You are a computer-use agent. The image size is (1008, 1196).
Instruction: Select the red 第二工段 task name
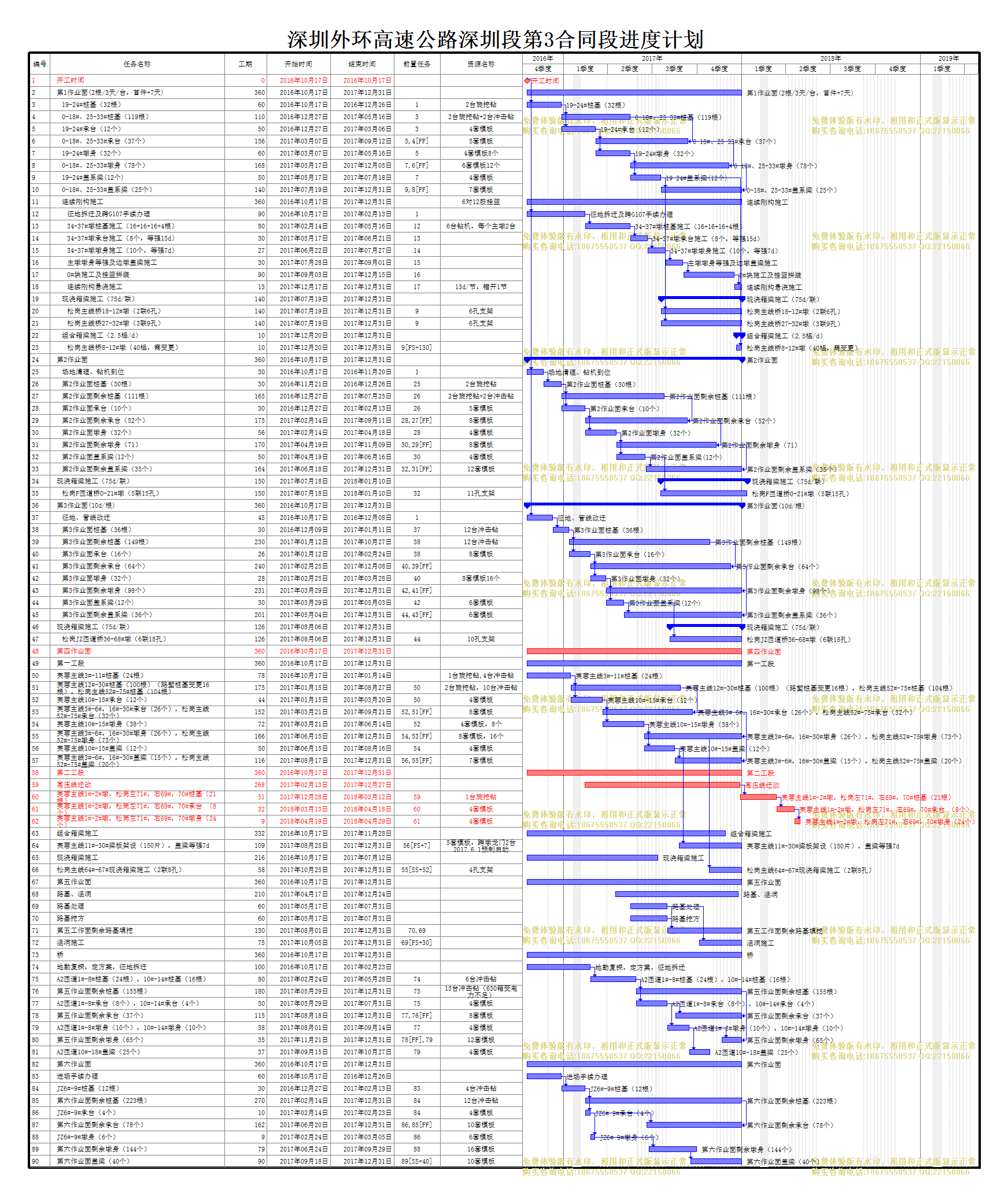tap(71, 773)
